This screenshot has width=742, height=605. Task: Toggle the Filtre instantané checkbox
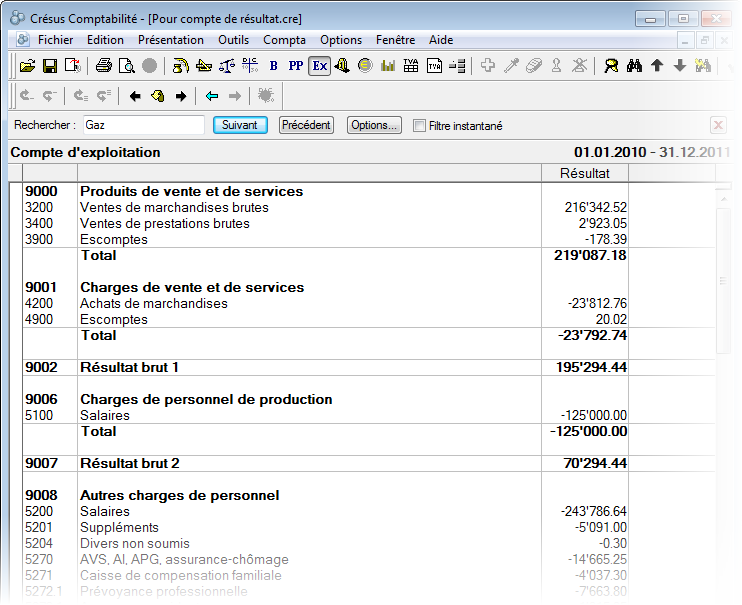coord(419,125)
